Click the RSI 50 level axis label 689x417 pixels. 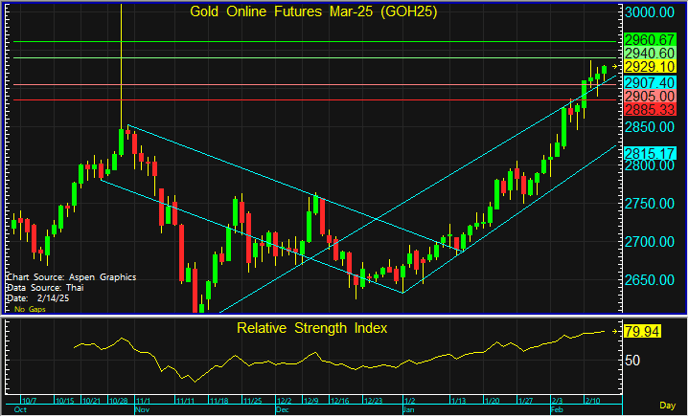(x=636, y=358)
